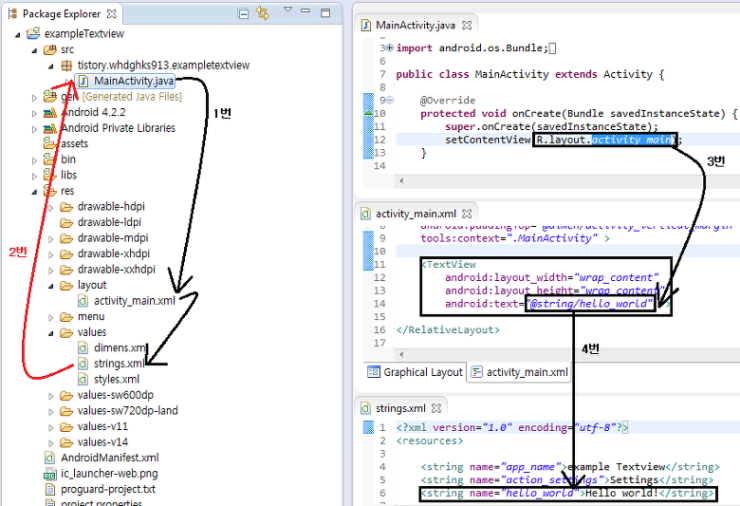Screen dimensions: 740x506
Task: Expand the libs folder
Action: click(x=34, y=176)
